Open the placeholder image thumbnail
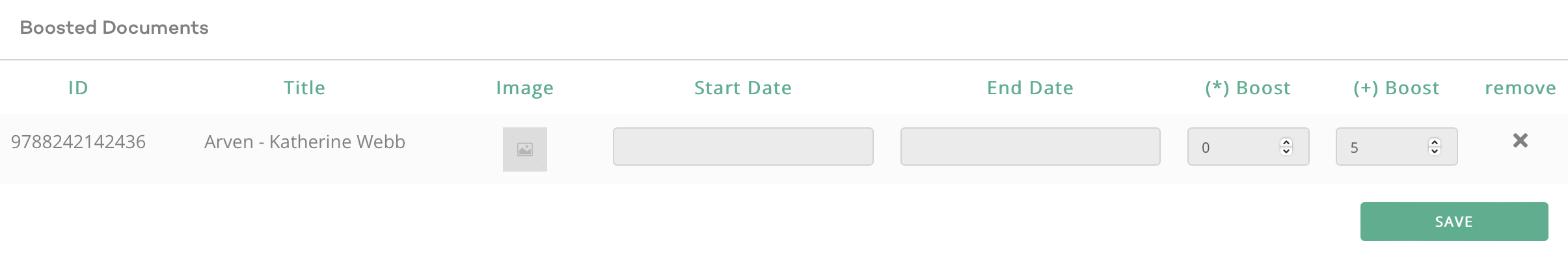The width and height of the screenshot is (1568, 256). click(525, 149)
